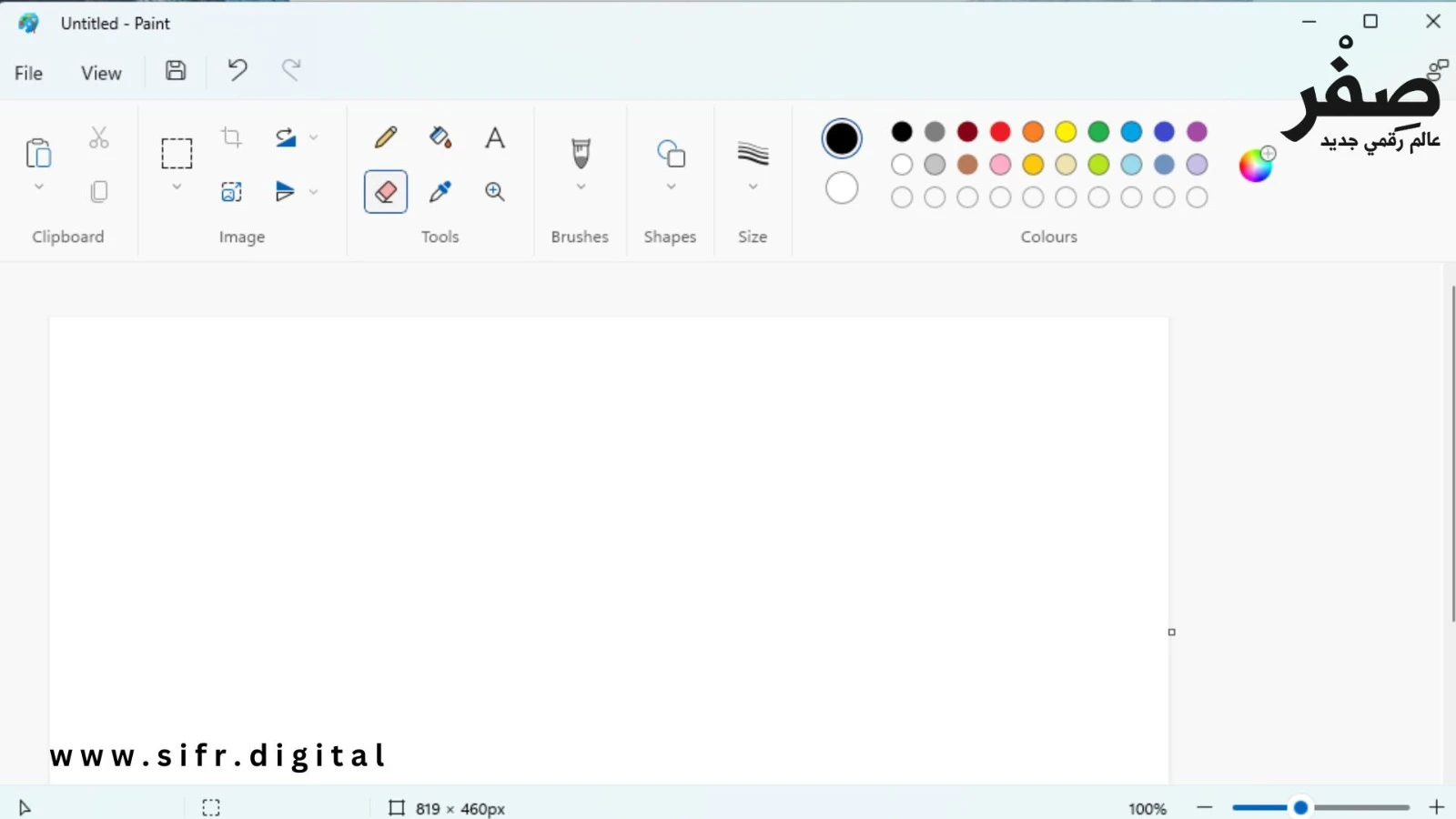This screenshot has width=1456, height=819.
Task: Pick the dark red colour swatch
Action: click(967, 132)
